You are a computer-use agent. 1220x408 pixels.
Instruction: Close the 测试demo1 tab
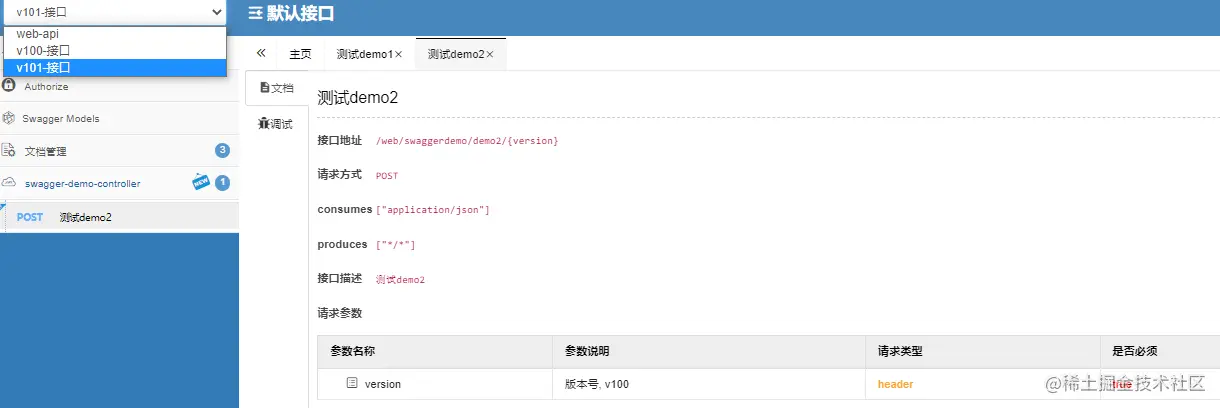399,54
